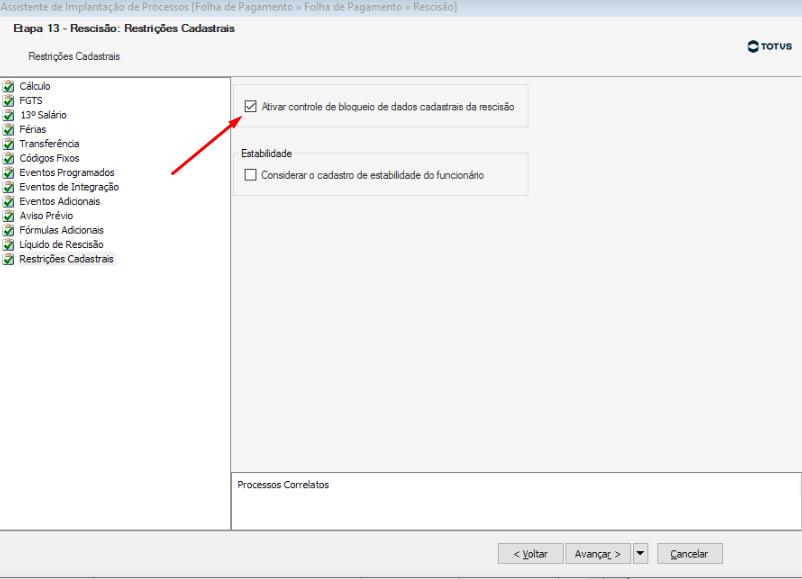The width and height of the screenshot is (802, 579).
Task: Open the Eventos Programados step
Action: point(67,172)
